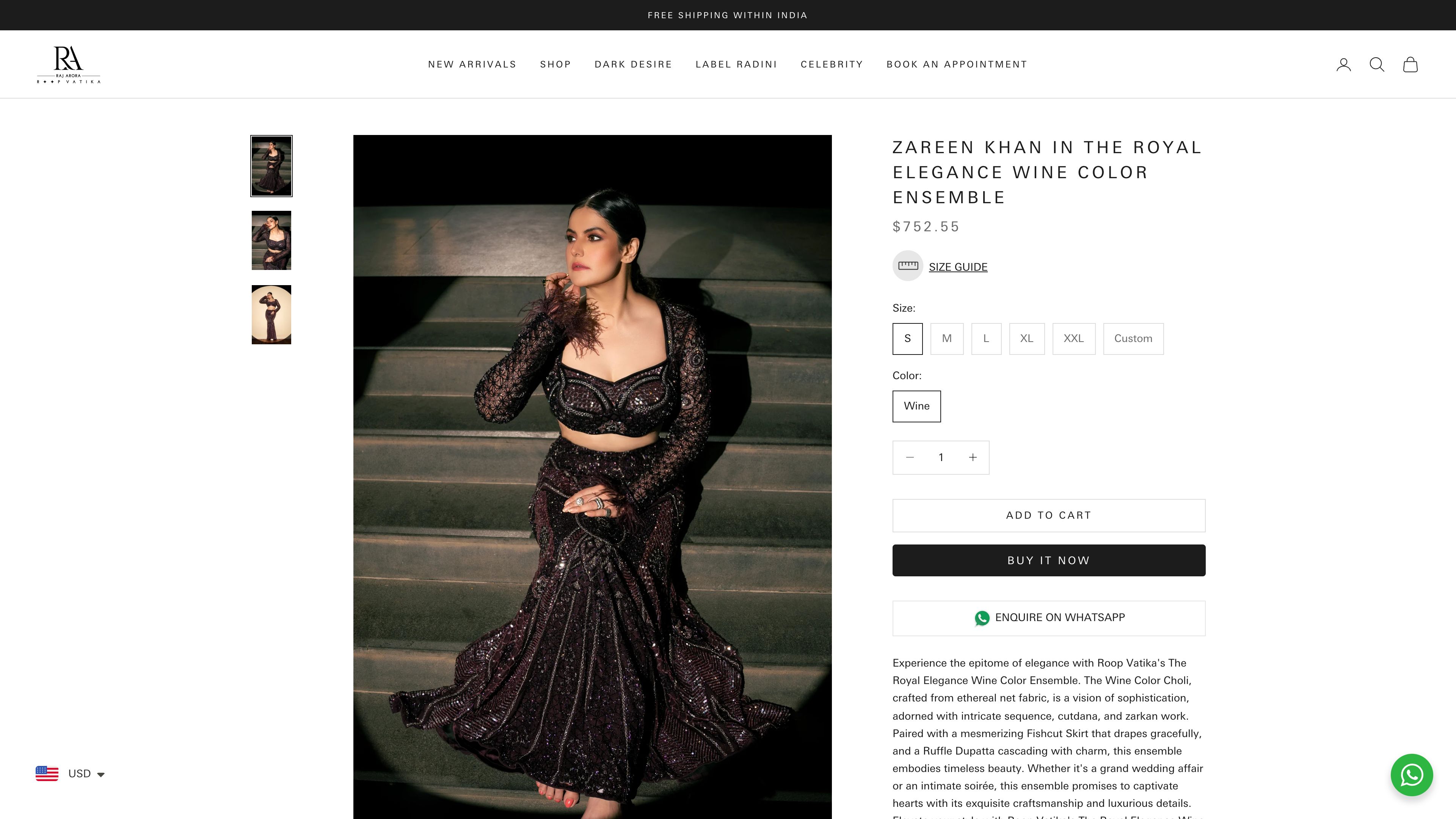Image resolution: width=1456 pixels, height=819 pixels.
Task: Choose the Custom size option
Action: click(x=1133, y=339)
